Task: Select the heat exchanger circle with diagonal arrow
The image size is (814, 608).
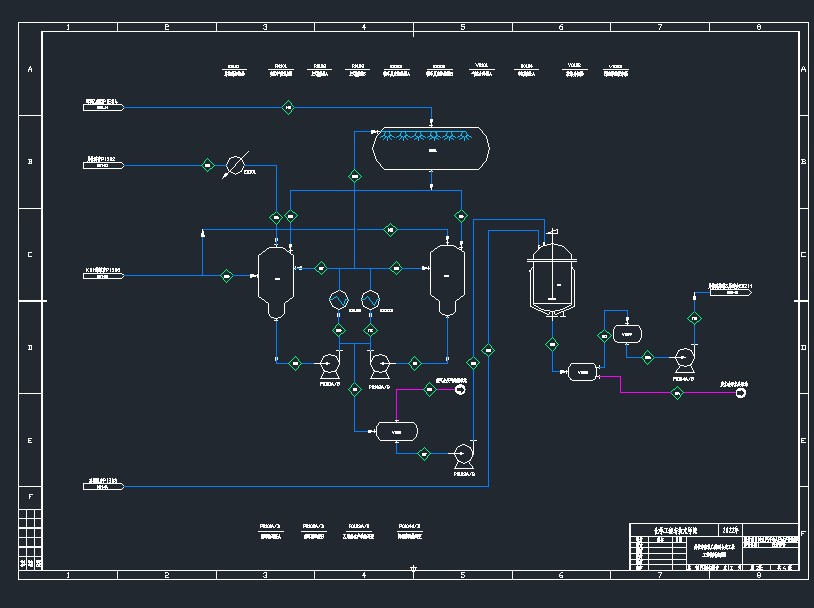Action: pos(236,165)
